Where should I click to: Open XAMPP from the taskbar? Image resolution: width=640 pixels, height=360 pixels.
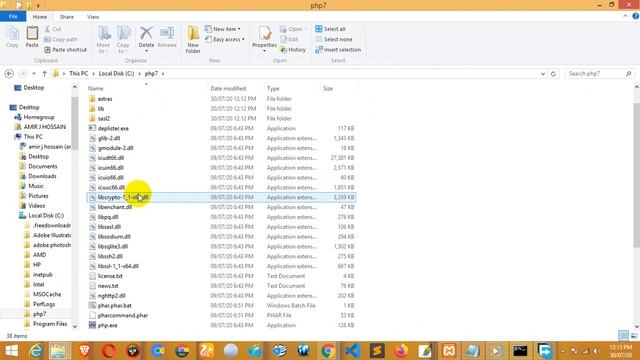point(449,351)
